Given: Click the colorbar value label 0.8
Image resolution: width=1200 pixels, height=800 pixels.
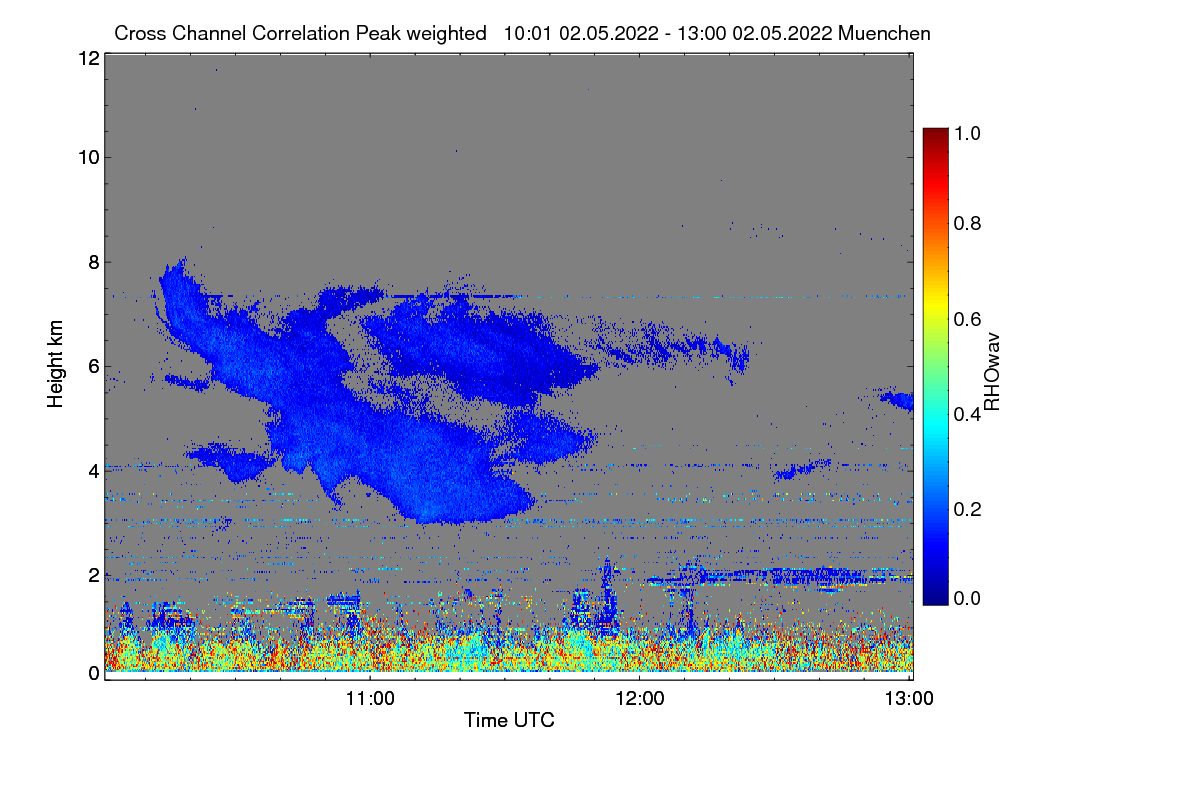Looking at the screenshot, I should pos(968,223).
